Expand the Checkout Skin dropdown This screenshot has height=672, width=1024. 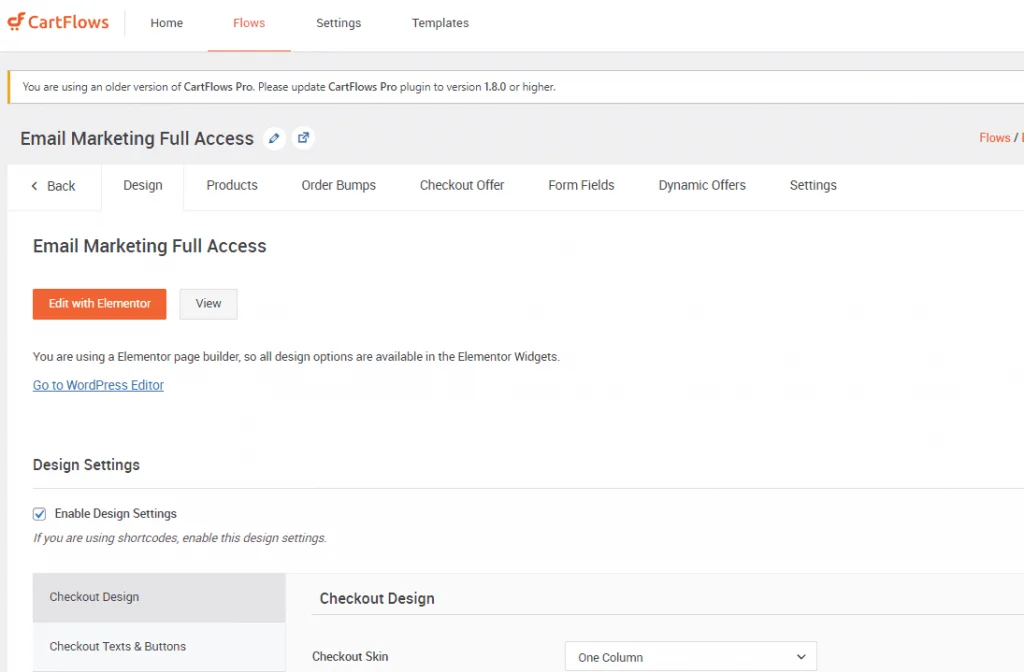(x=690, y=657)
